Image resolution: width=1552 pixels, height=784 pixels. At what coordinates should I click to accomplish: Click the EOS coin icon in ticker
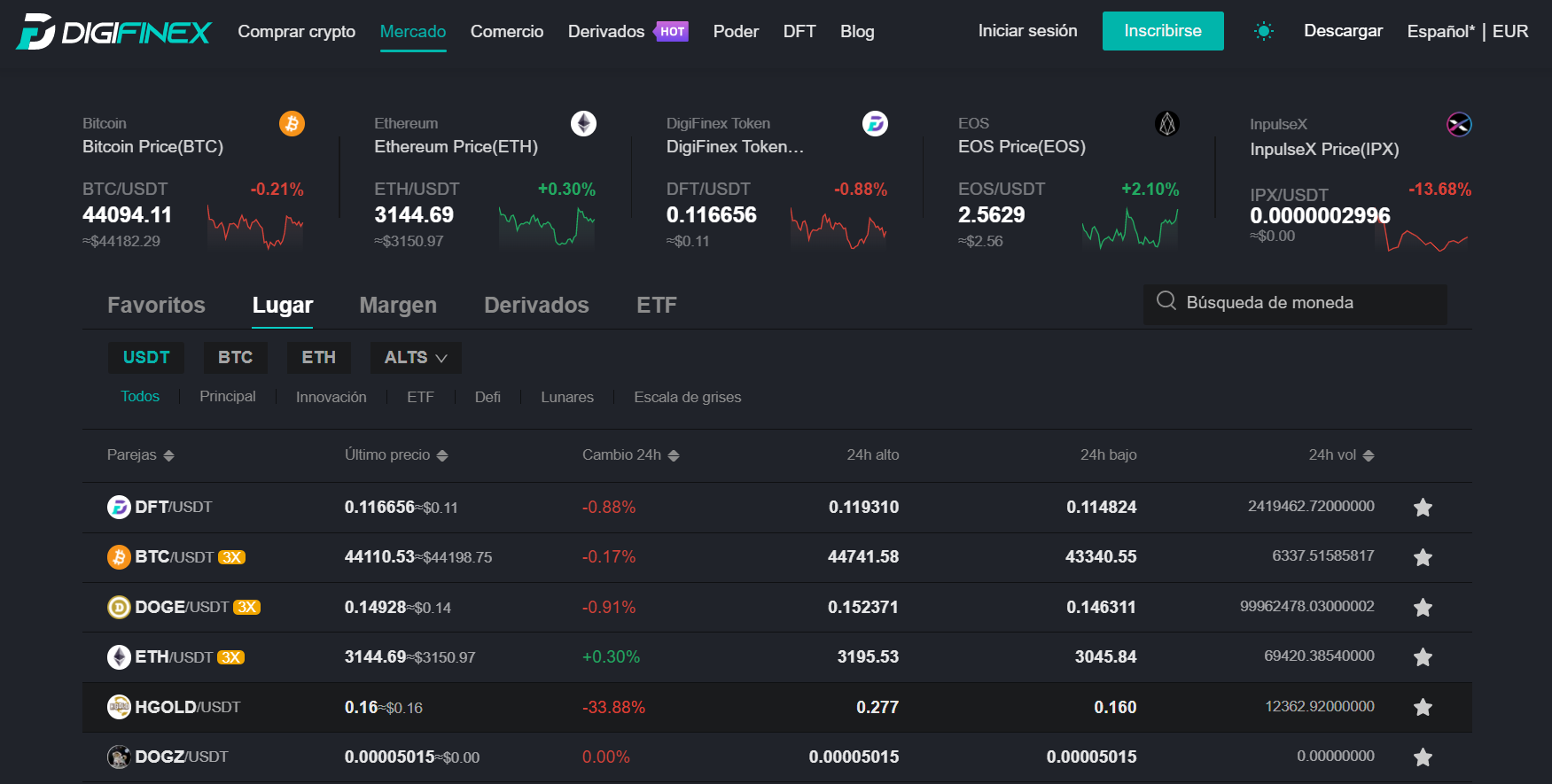[1167, 123]
